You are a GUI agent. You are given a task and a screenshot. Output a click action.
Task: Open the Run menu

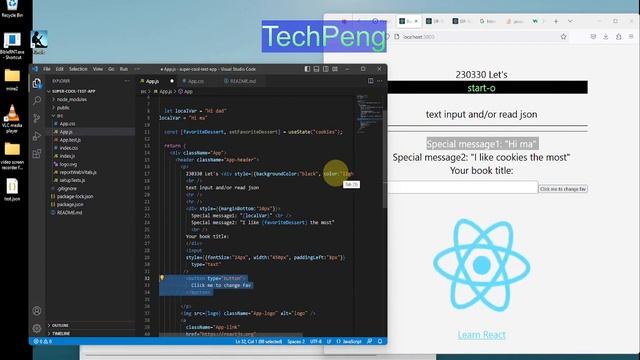pos(124,69)
